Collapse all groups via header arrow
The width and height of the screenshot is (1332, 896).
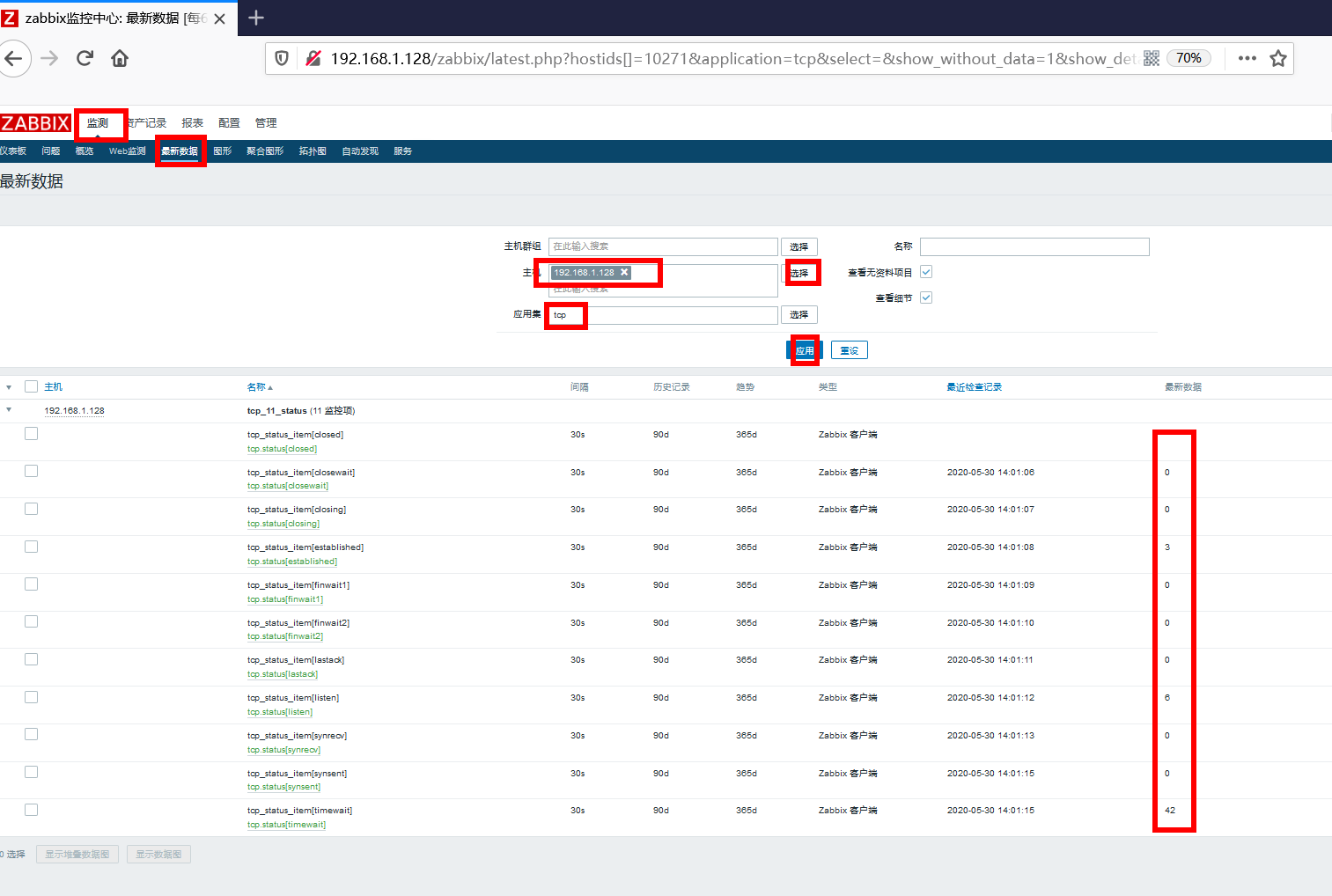[x=9, y=387]
